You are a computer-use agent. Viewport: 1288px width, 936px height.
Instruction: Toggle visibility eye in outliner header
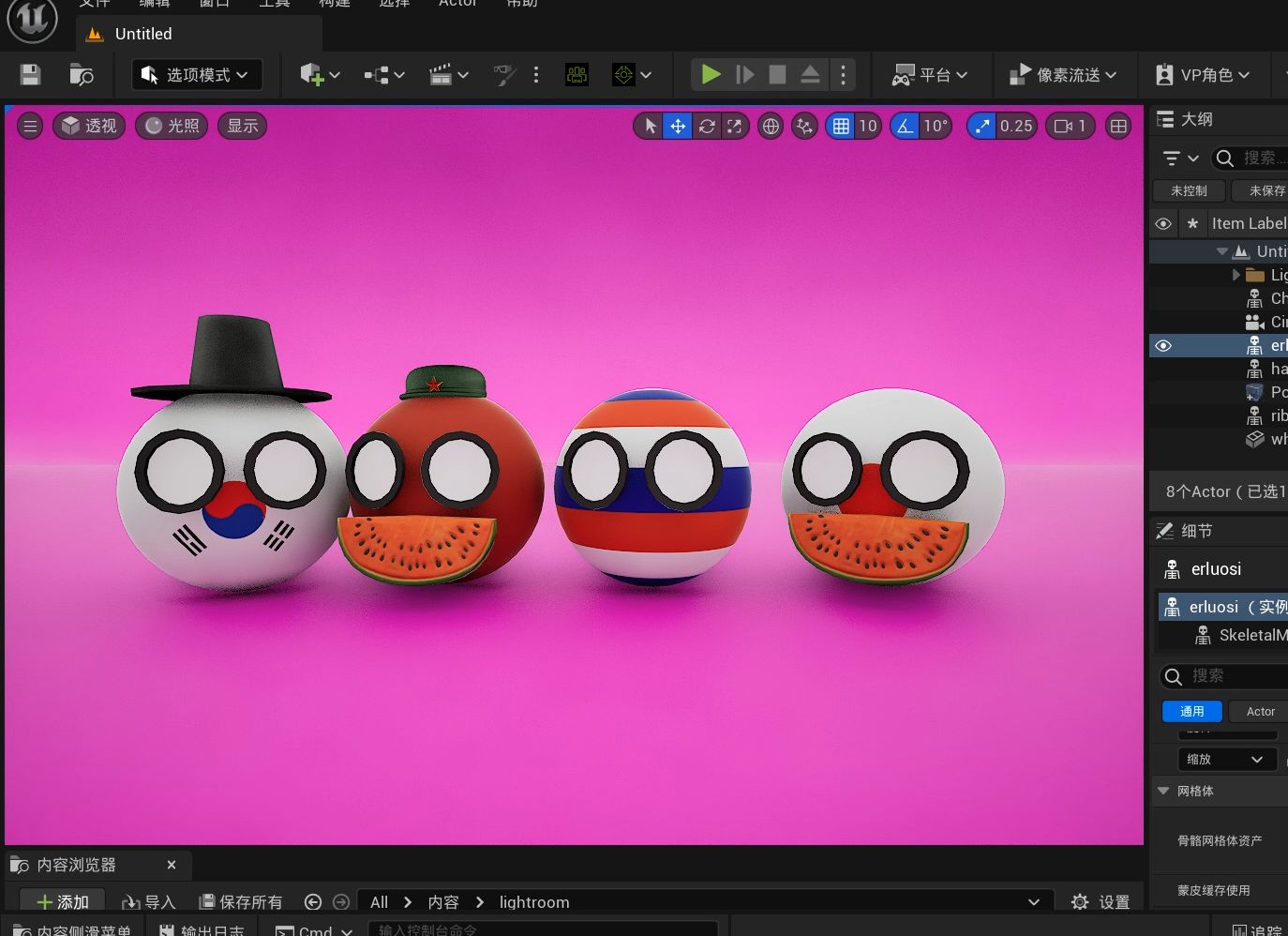point(1163,223)
